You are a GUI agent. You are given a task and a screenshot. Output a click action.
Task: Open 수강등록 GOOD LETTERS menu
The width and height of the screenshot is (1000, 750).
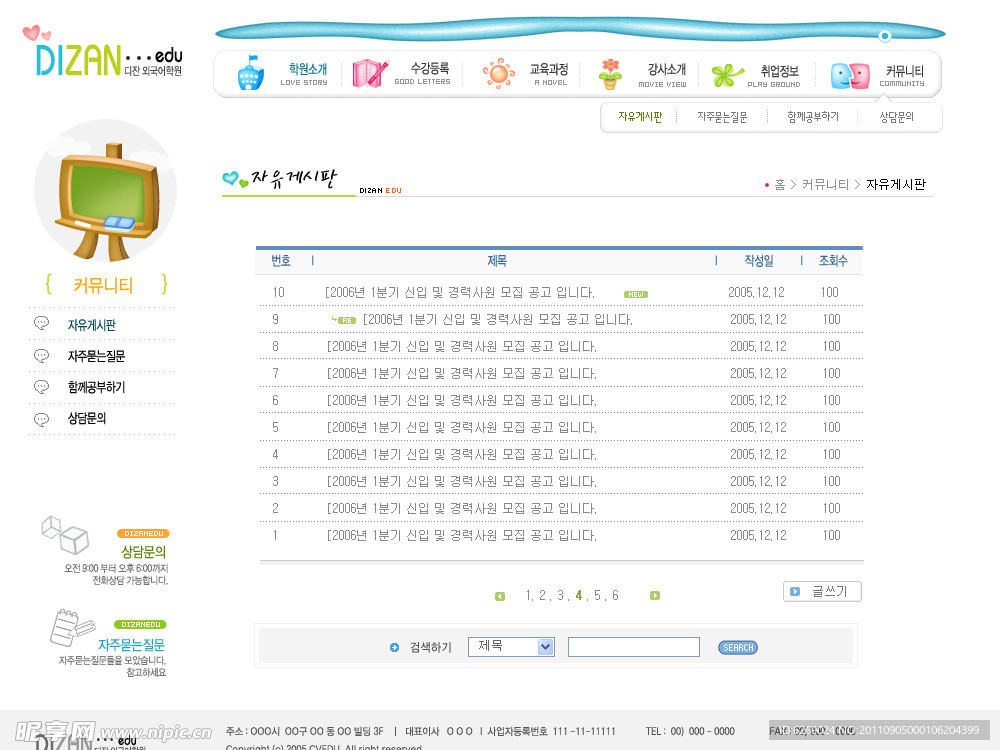click(x=423, y=73)
